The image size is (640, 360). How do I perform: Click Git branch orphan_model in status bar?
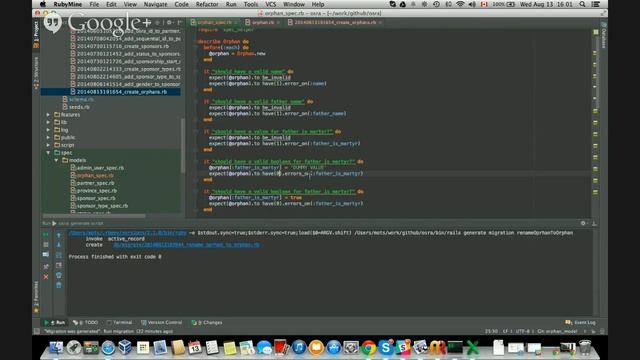pyautogui.click(x=557, y=331)
